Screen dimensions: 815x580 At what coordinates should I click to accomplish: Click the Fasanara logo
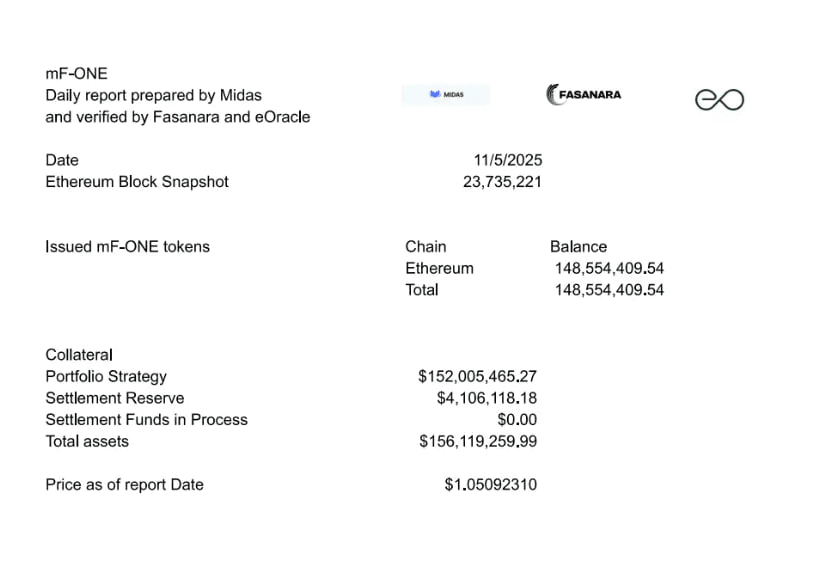click(x=584, y=95)
